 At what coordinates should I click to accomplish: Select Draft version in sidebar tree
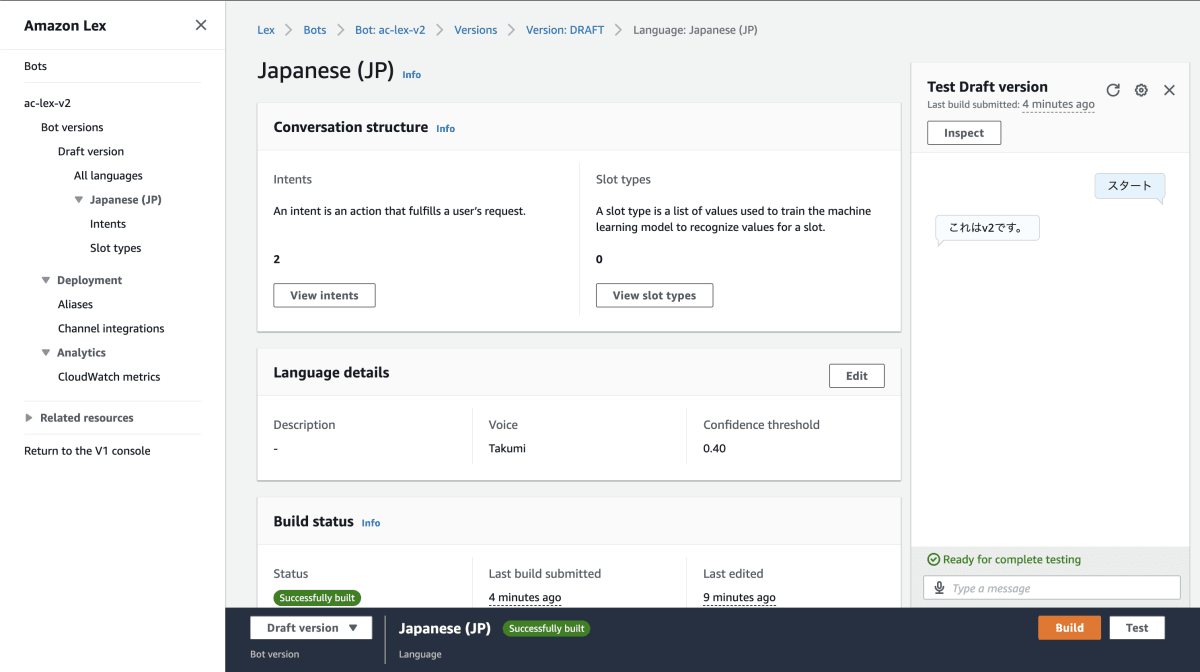tap(91, 152)
